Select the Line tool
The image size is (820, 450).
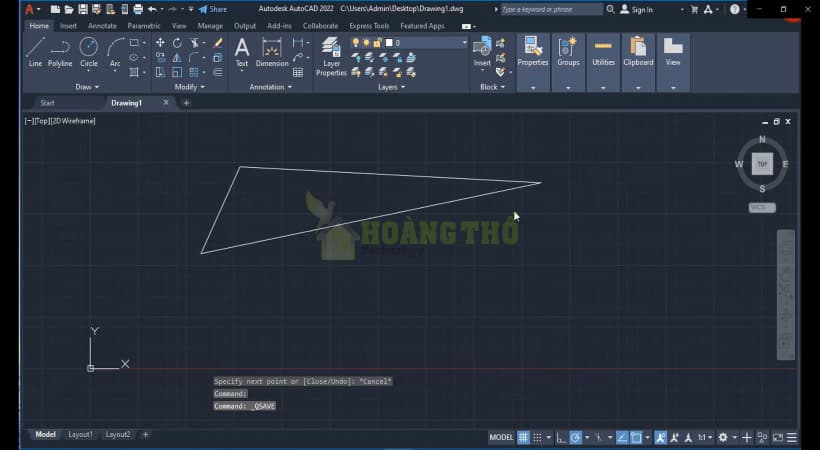point(35,52)
